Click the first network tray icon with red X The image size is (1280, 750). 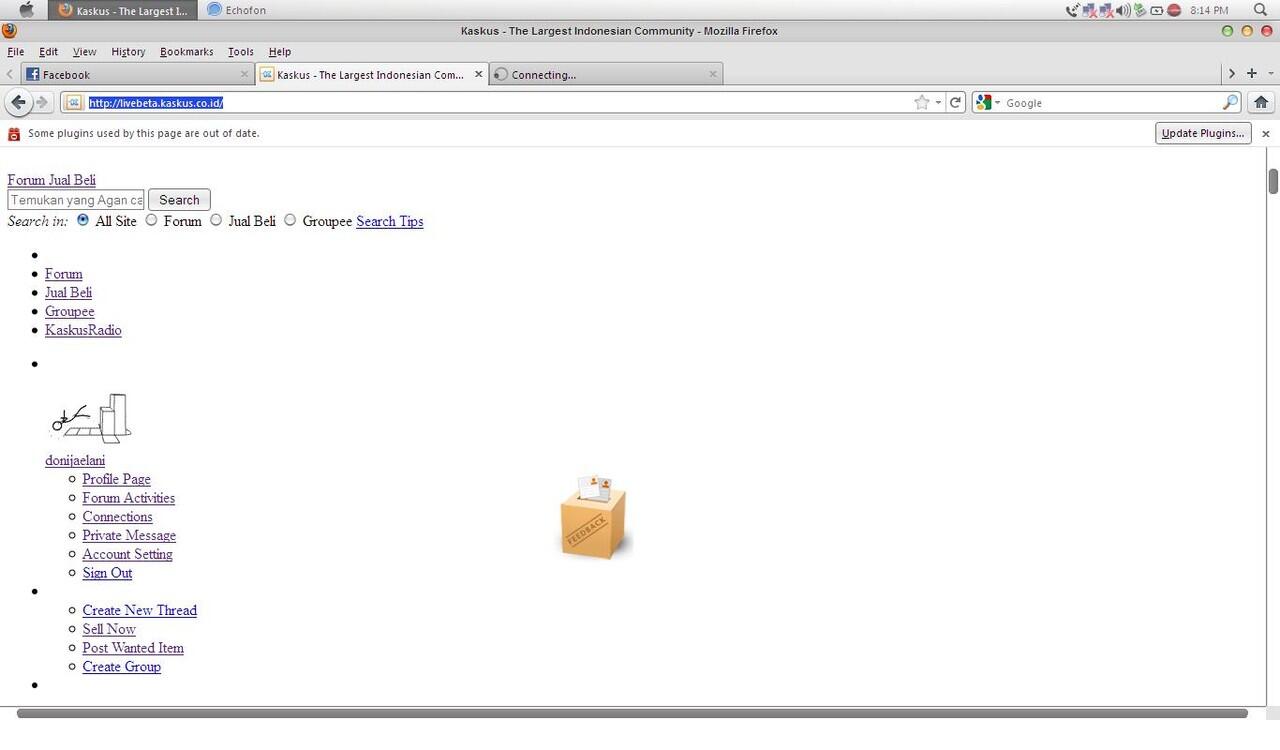tap(1089, 10)
